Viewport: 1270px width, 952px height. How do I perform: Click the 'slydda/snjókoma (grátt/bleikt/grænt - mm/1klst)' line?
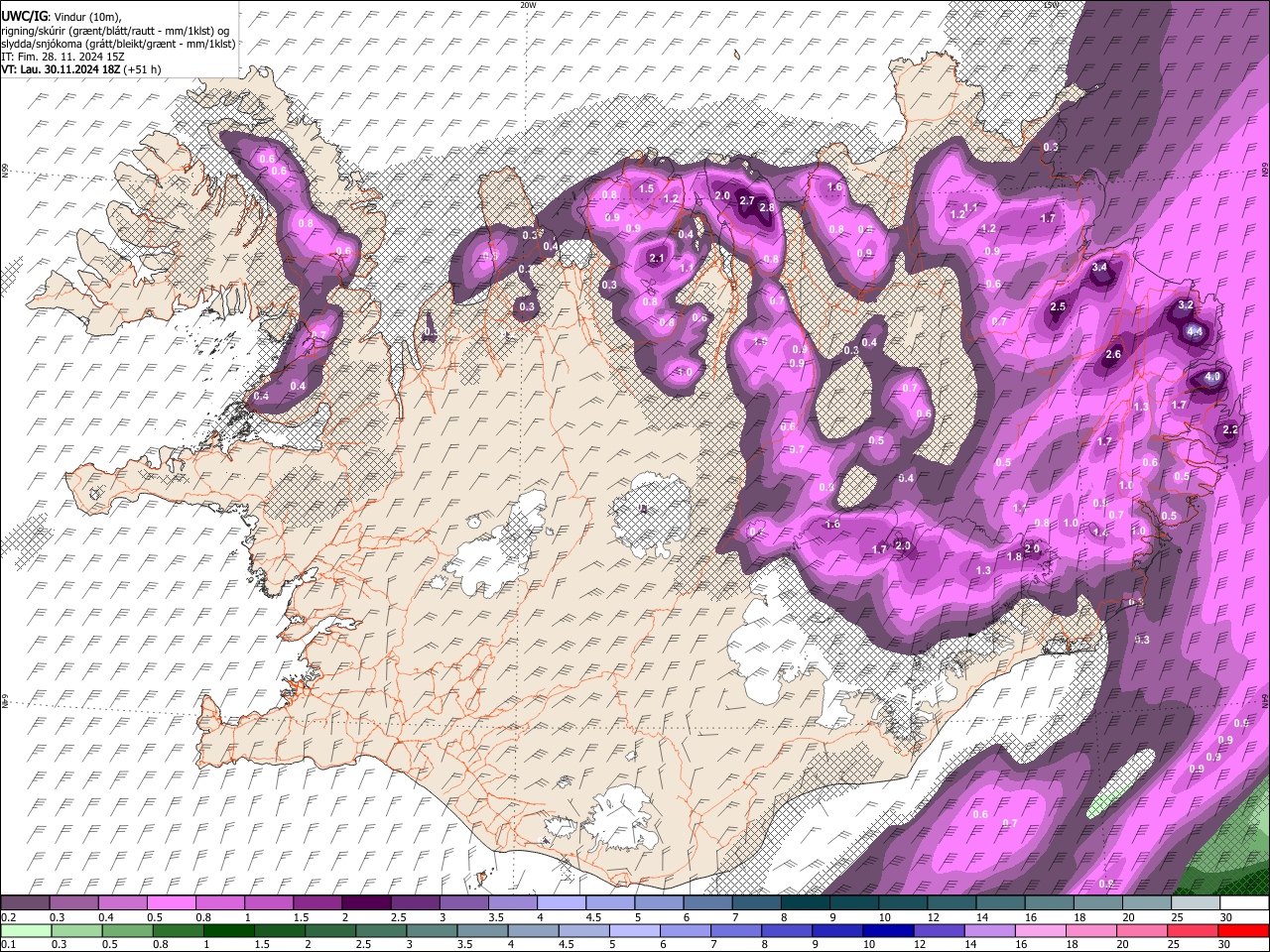119,45
